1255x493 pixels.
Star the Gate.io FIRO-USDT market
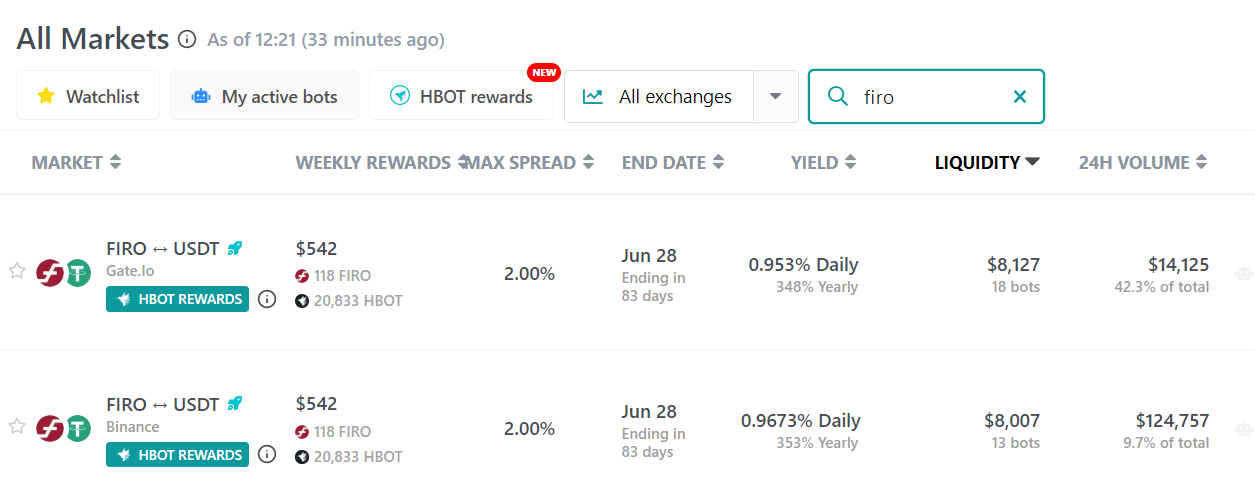point(17,271)
